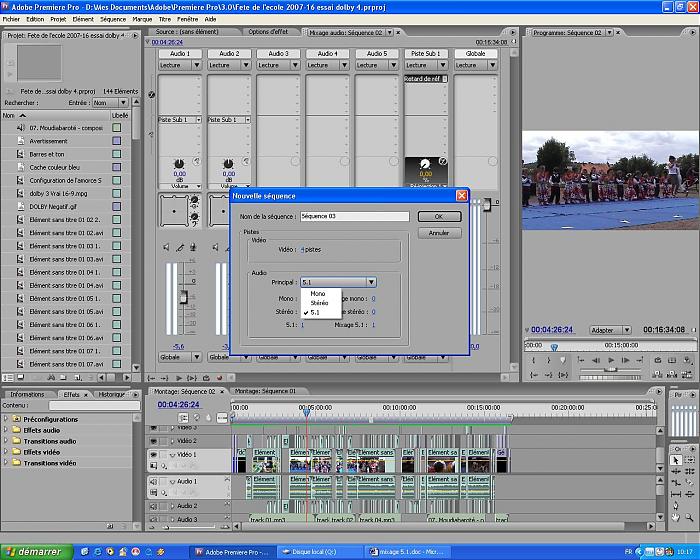This screenshot has height=560, width=700.
Task: Select the Hand tool
Action: (675, 517)
